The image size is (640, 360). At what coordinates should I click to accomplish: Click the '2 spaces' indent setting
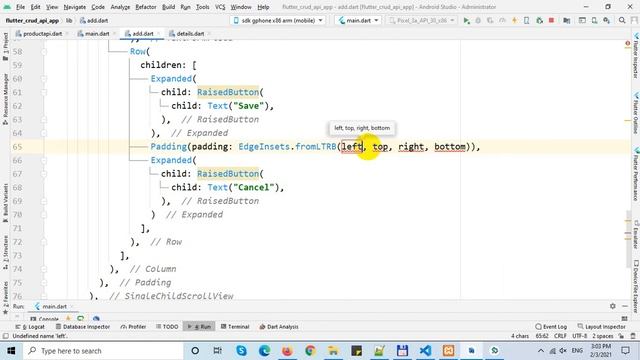click(x=603, y=336)
